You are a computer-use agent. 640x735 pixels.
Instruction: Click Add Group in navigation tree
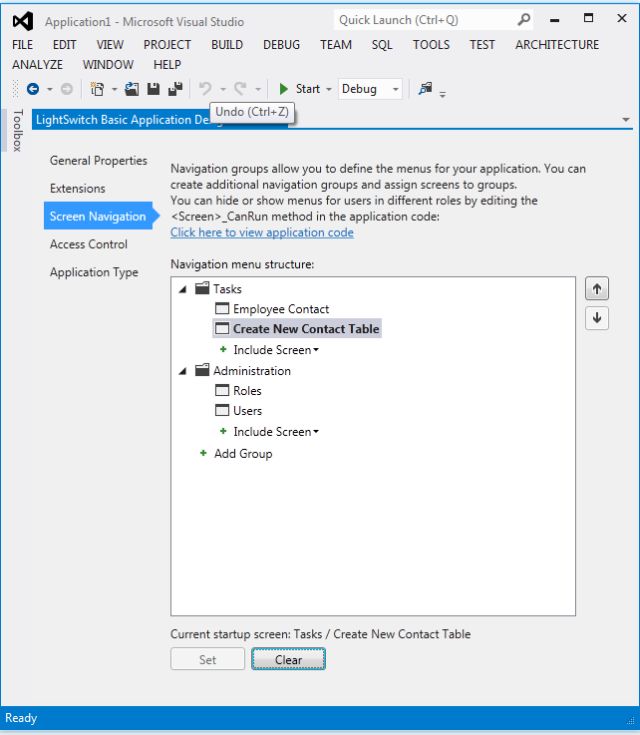tap(243, 453)
